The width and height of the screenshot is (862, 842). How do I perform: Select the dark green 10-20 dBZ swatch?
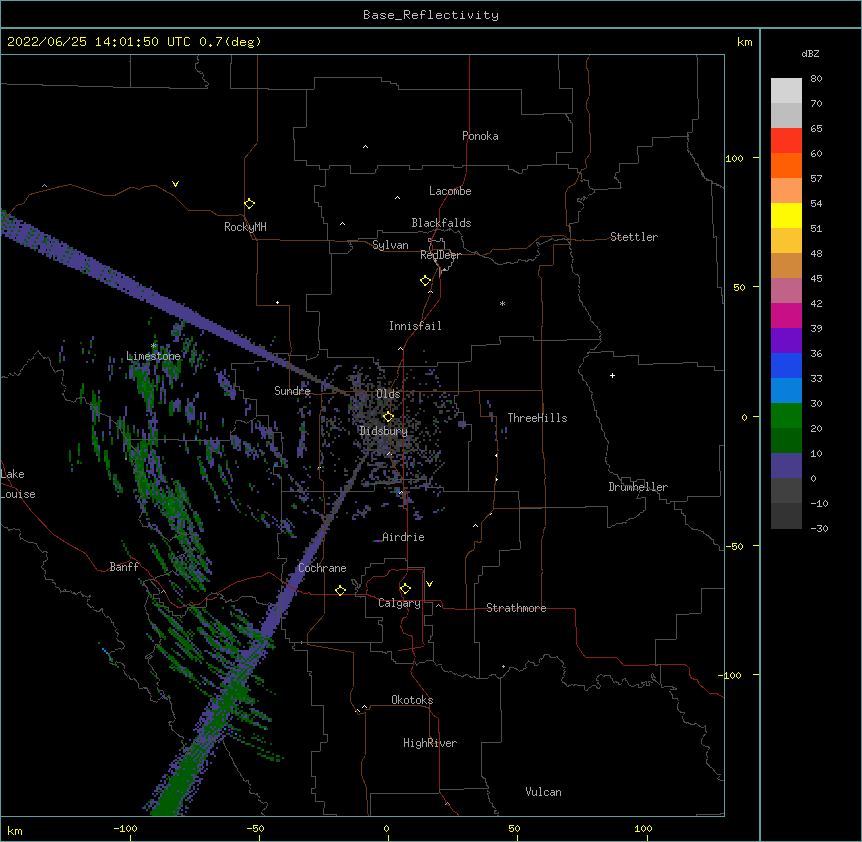(786, 440)
